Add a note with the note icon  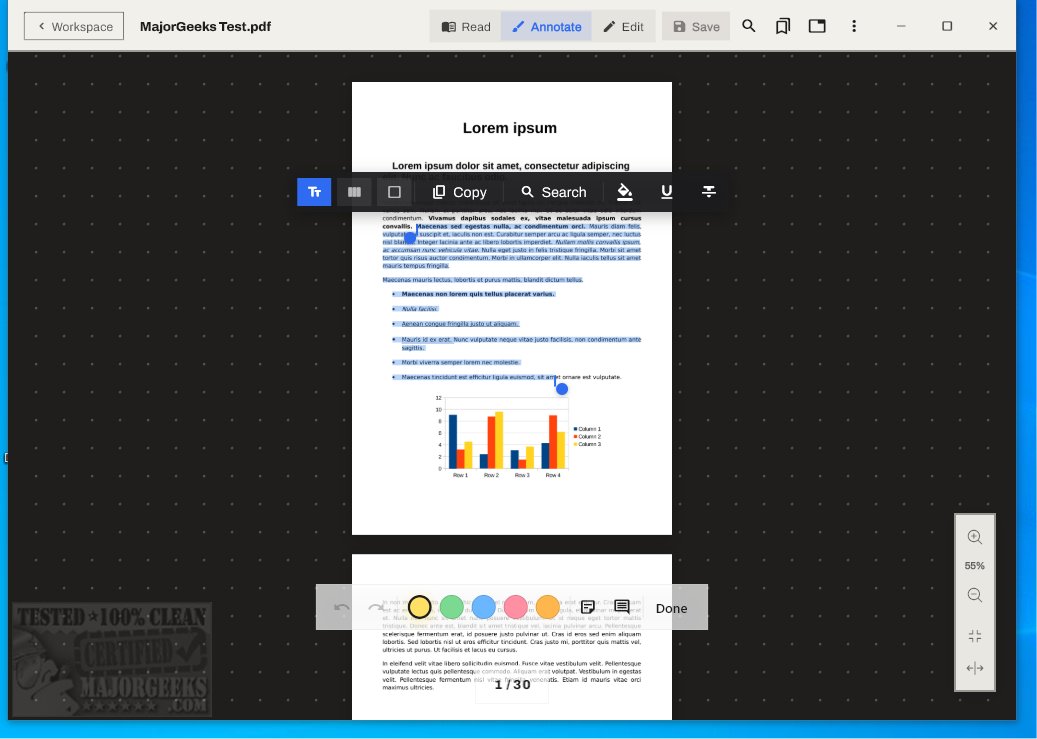point(587,607)
